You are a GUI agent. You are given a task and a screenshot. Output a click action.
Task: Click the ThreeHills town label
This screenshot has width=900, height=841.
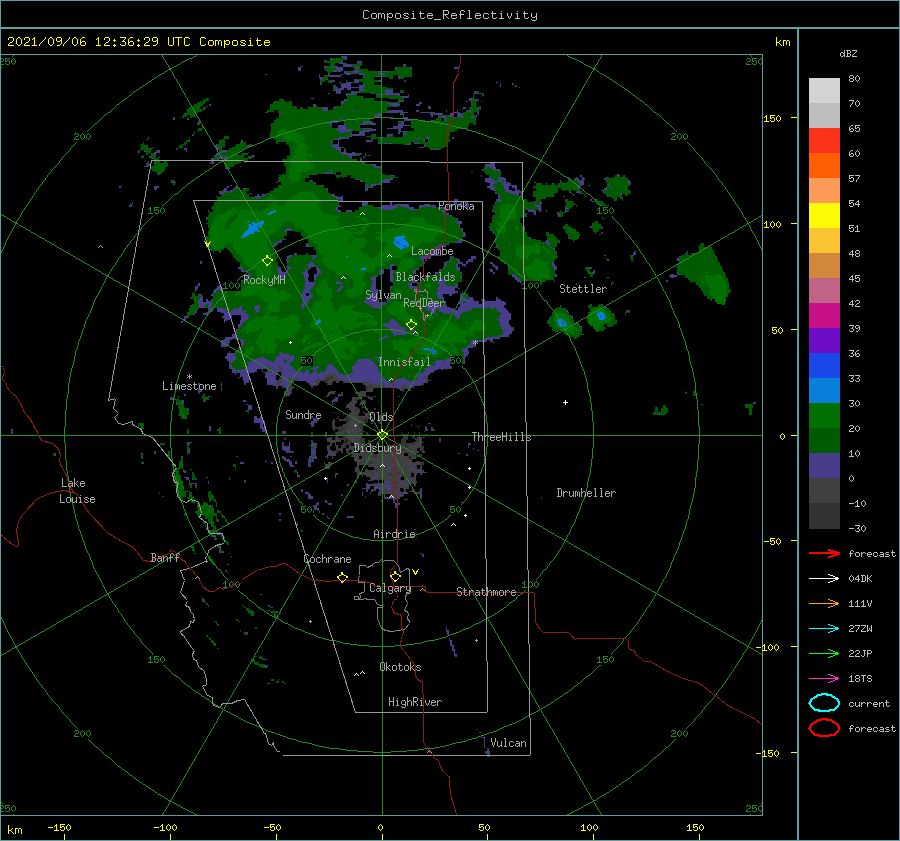[x=502, y=437]
